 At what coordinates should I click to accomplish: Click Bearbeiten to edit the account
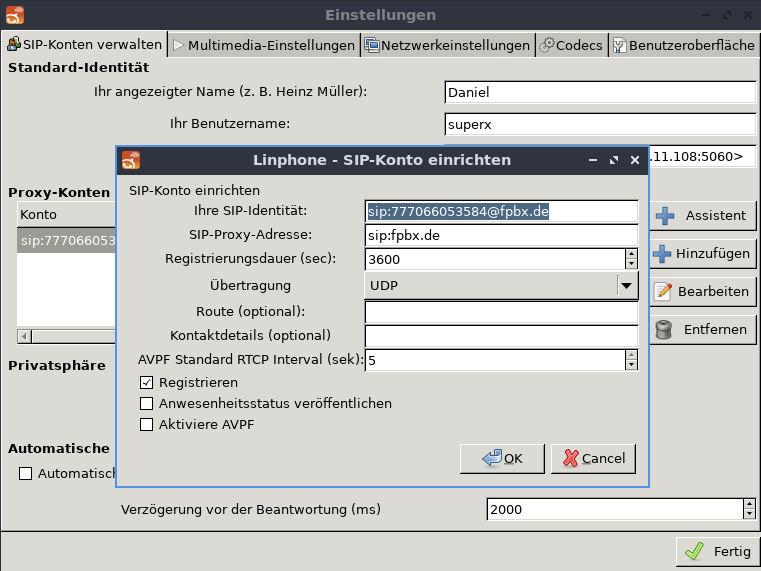tap(702, 292)
